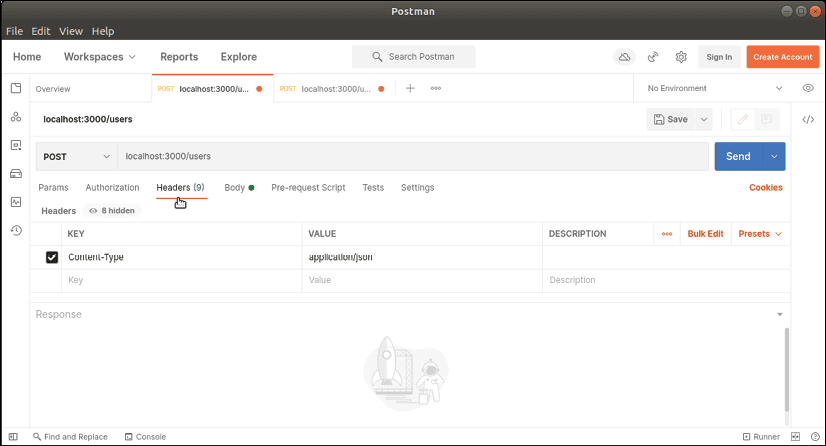Viewport: 826px width, 446px height.
Task: Expand the Send button dropdown arrow
Action: pos(774,156)
